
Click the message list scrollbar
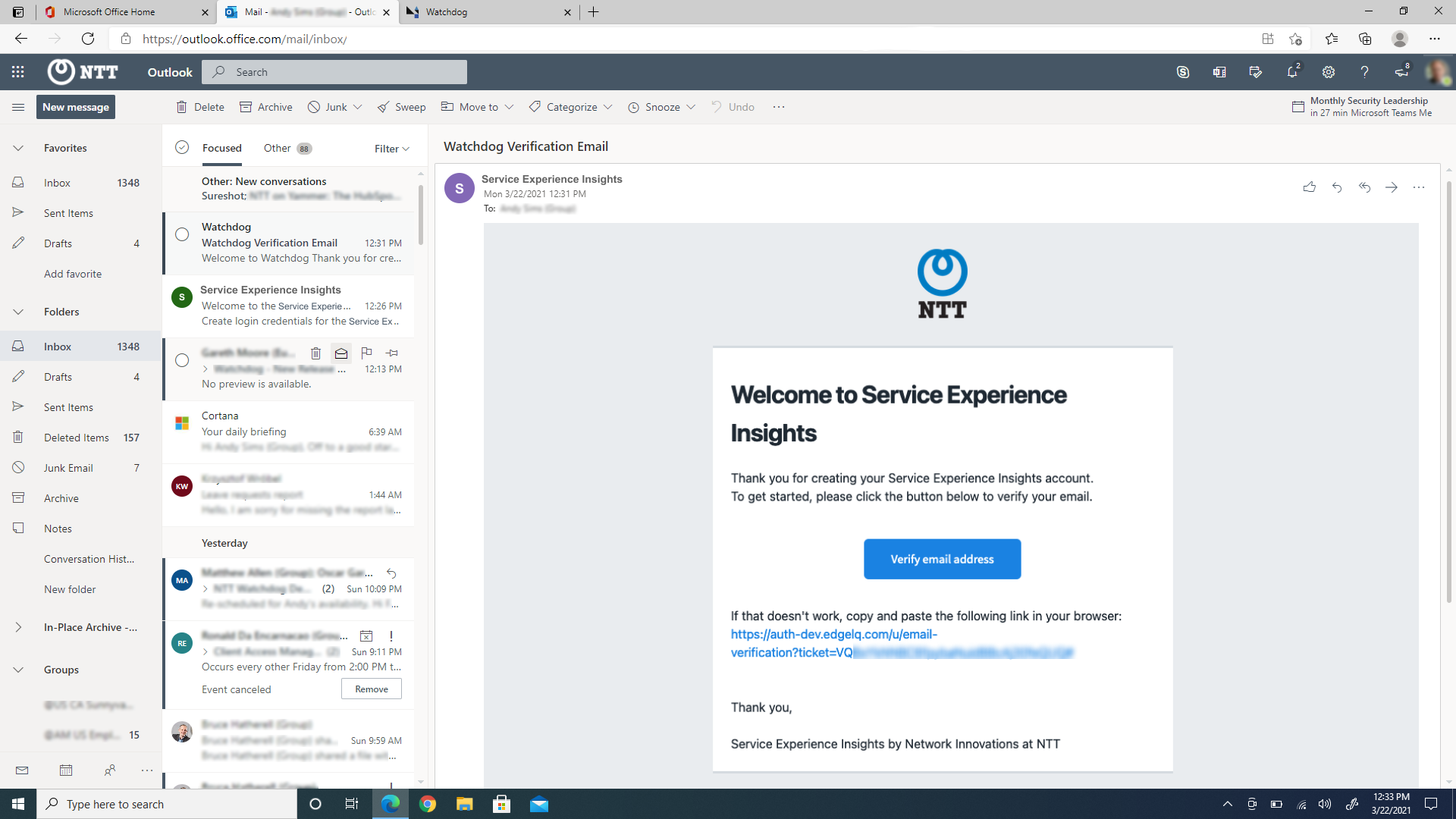tap(421, 214)
